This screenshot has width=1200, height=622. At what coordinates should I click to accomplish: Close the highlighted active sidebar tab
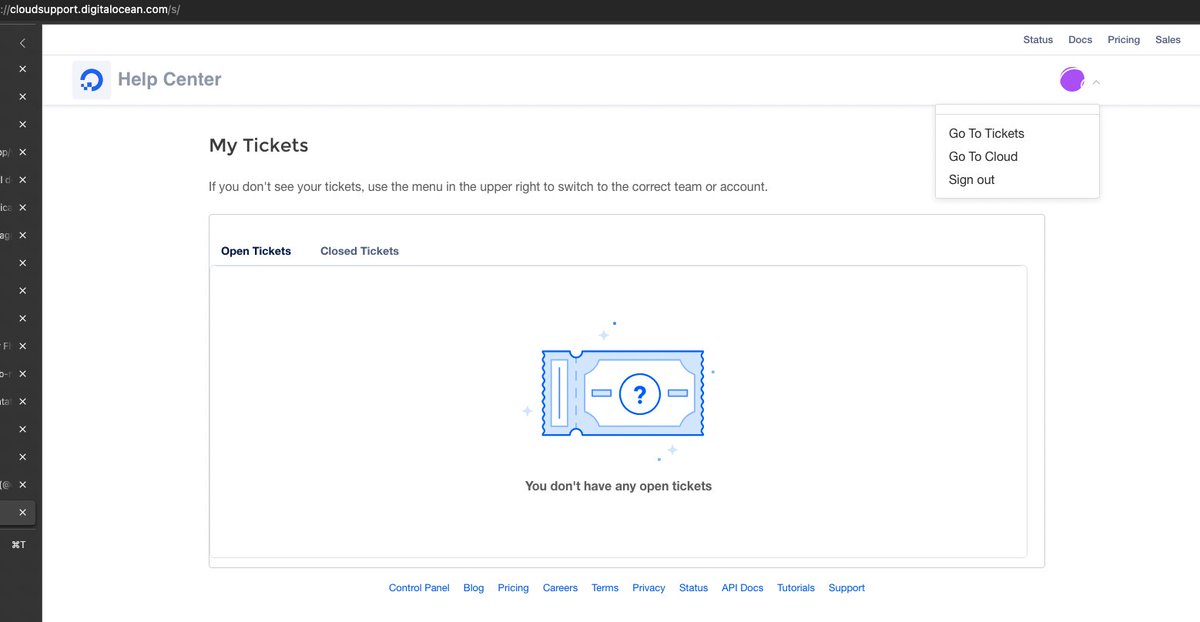pos(22,512)
